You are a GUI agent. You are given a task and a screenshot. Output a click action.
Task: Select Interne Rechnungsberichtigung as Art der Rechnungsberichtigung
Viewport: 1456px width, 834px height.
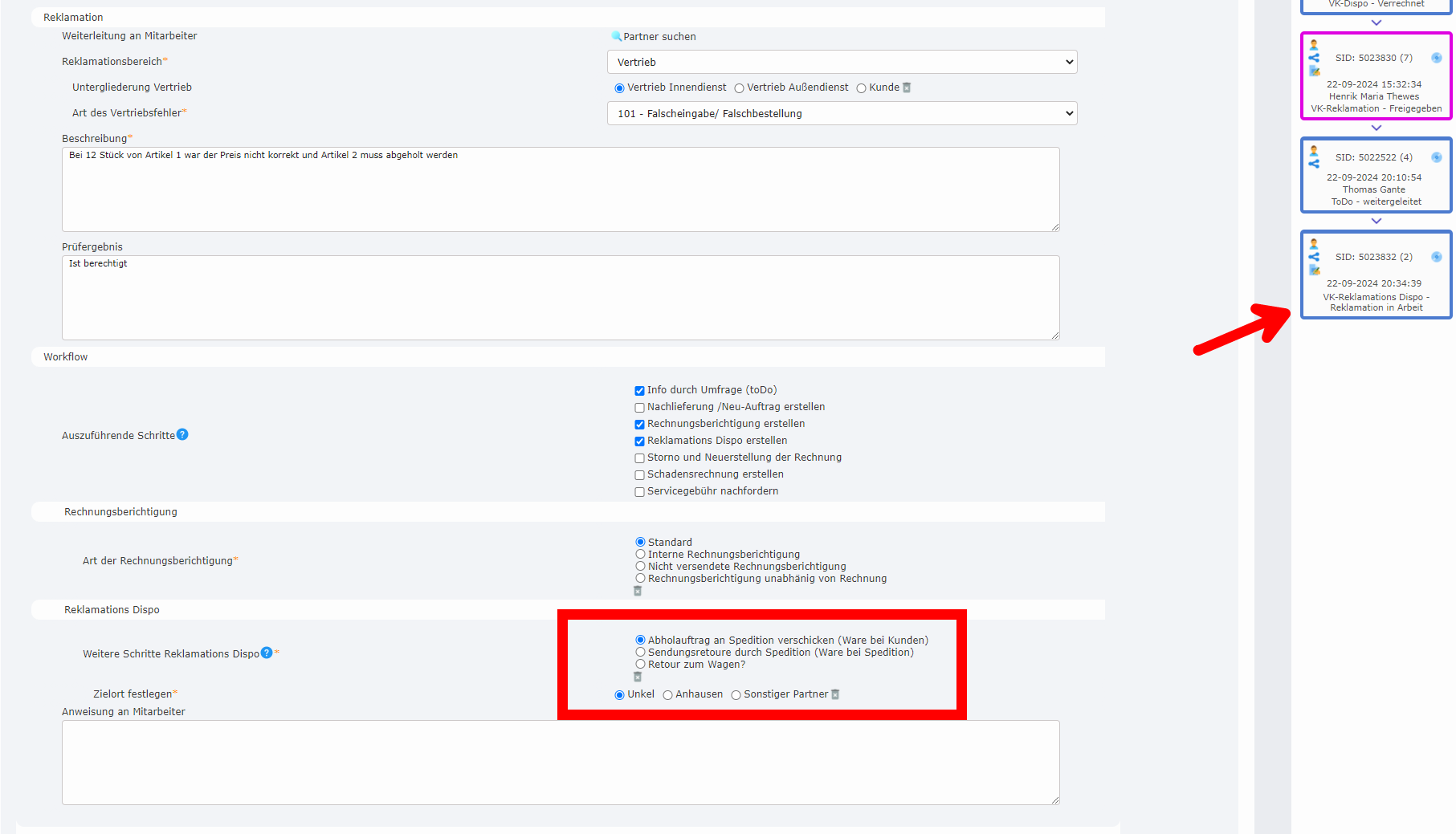pyautogui.click(x=640, y=554)
